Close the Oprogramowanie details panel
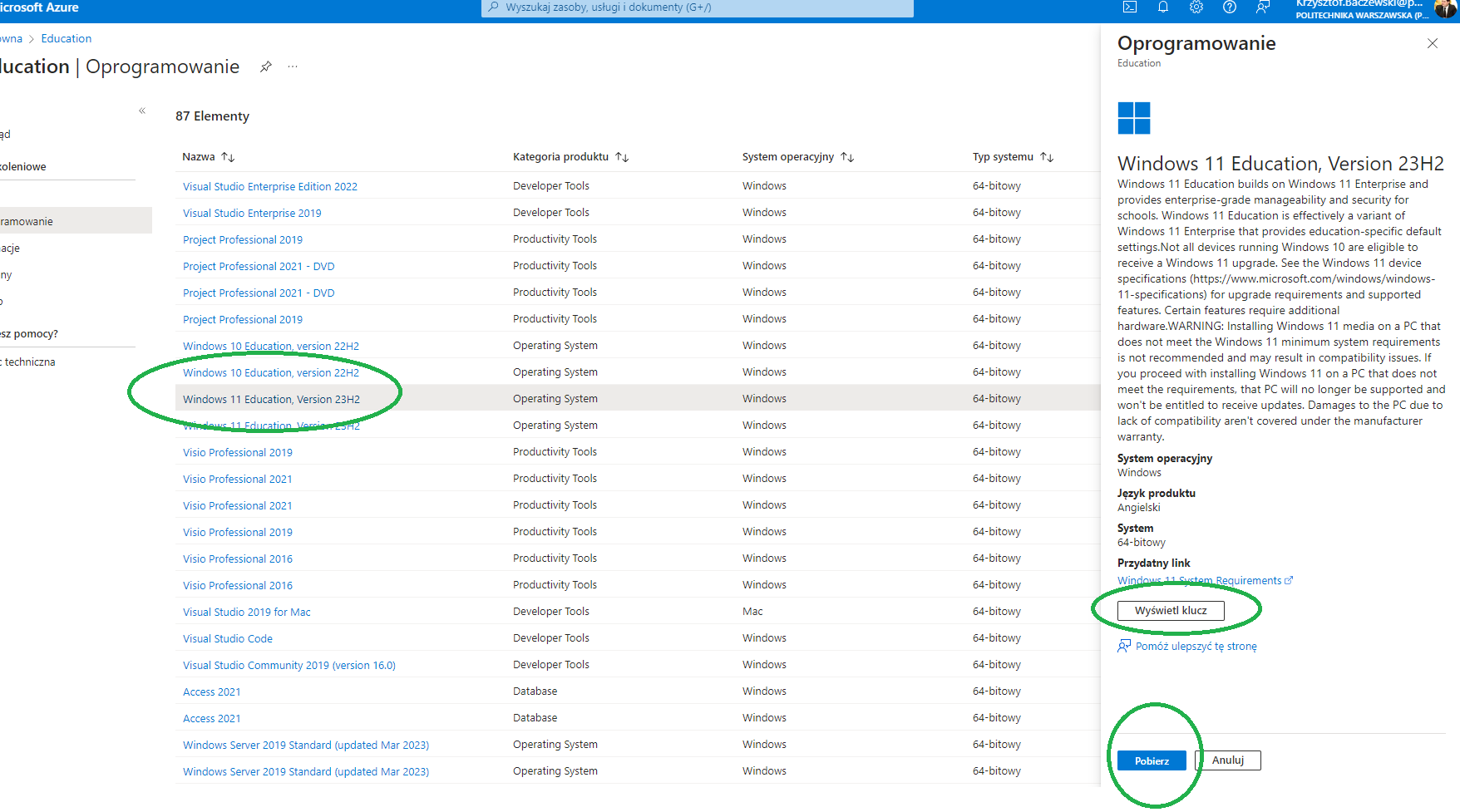This screenshot has width=1460, height=812. 1433,43
